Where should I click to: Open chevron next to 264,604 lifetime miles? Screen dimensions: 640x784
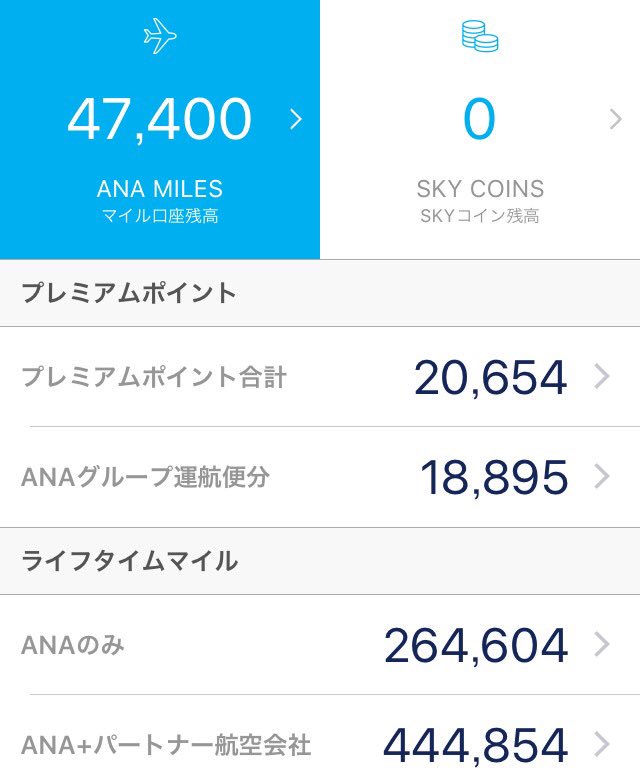click(x=602, y=644)
